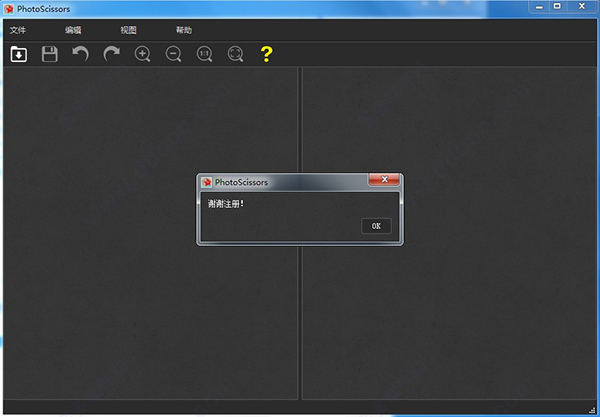Undo the last action
This screenshot has width=600, height=417.
[80, 54]
